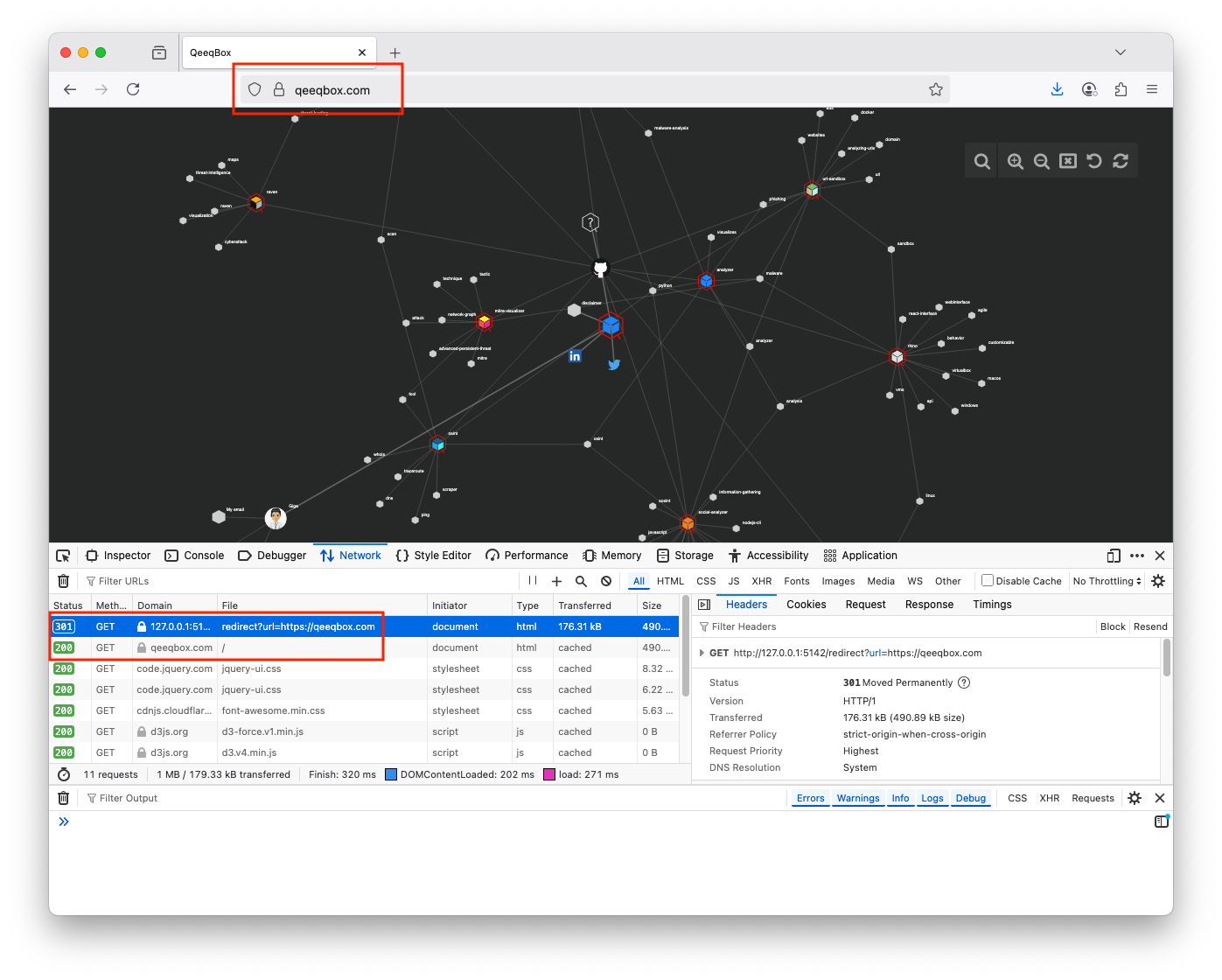Image resolution: width=1222 pixels, height=980 pixels.
Task: Switch to the Timings details tab
Action: point(992,605)
